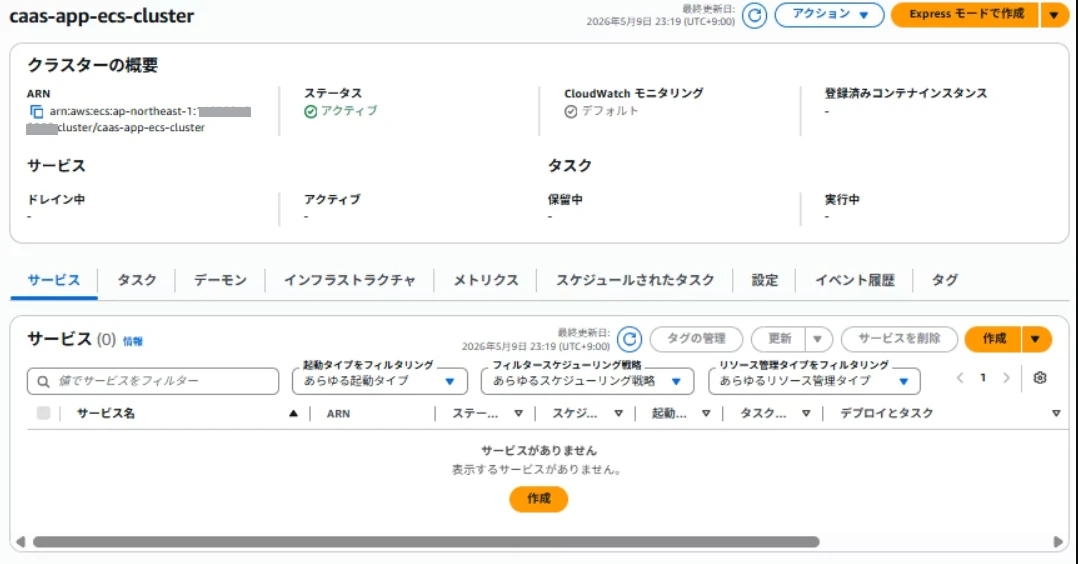Viewport: 1078px width, 564px height.
Task: Click the service filter search input field
Action: click(x=153, y=381)
